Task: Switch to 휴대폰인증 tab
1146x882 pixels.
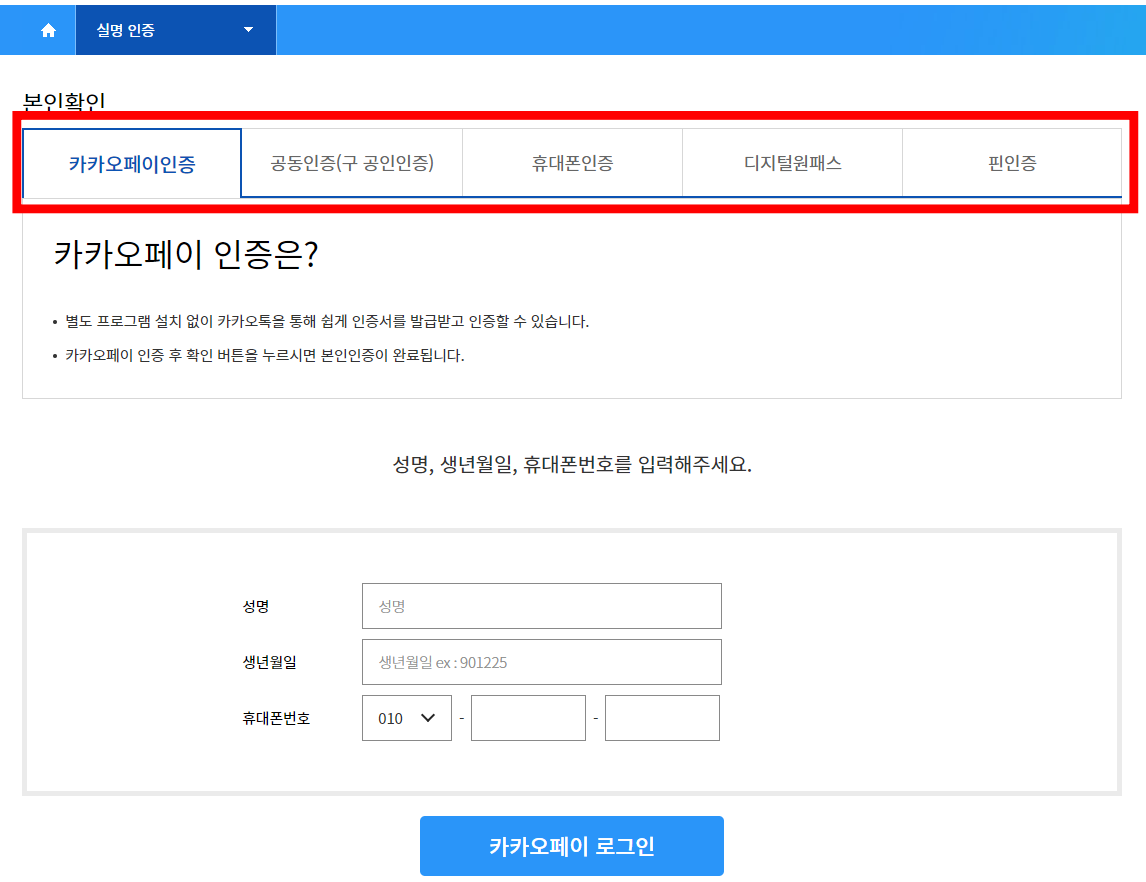Action: [572, 162]
